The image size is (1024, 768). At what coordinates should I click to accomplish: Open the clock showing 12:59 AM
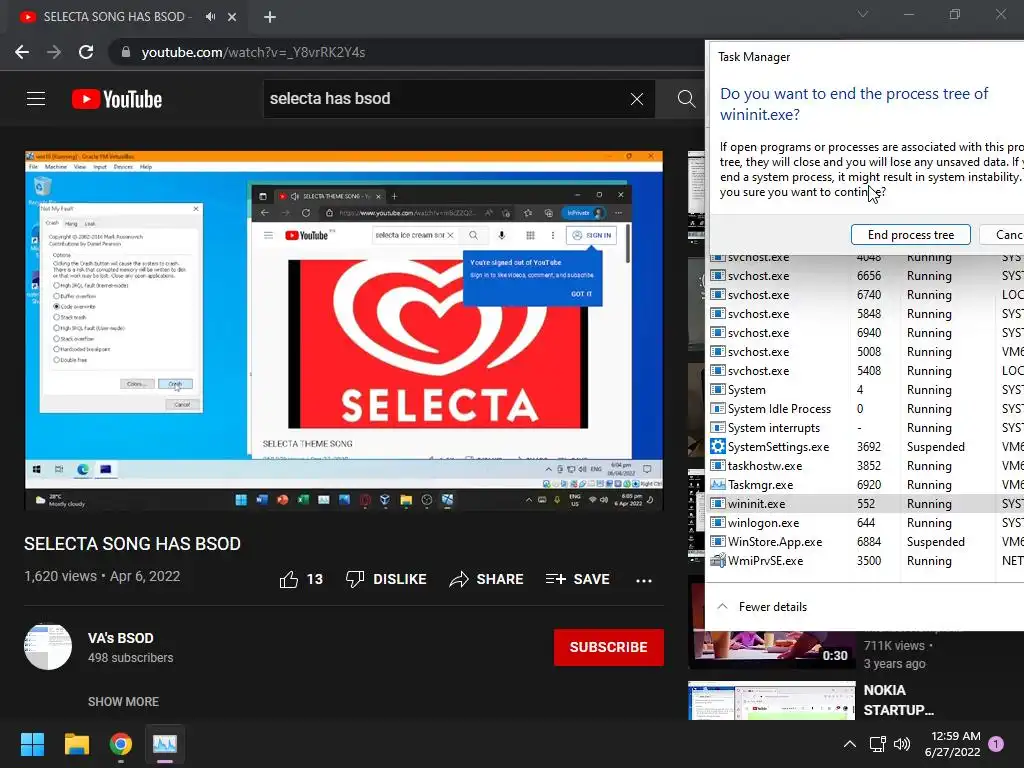point(952,744)
